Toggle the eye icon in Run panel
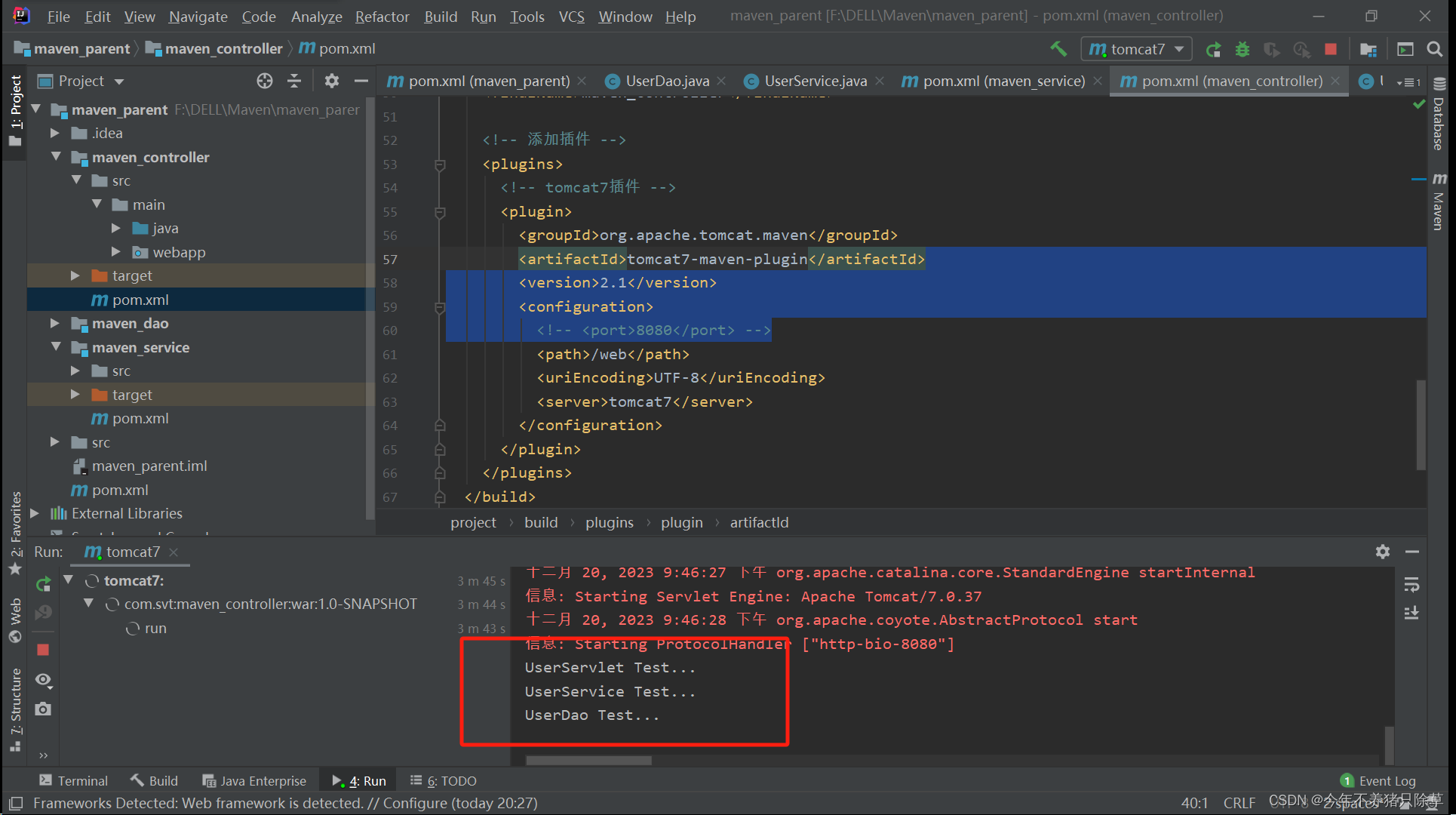 point(43,680)
